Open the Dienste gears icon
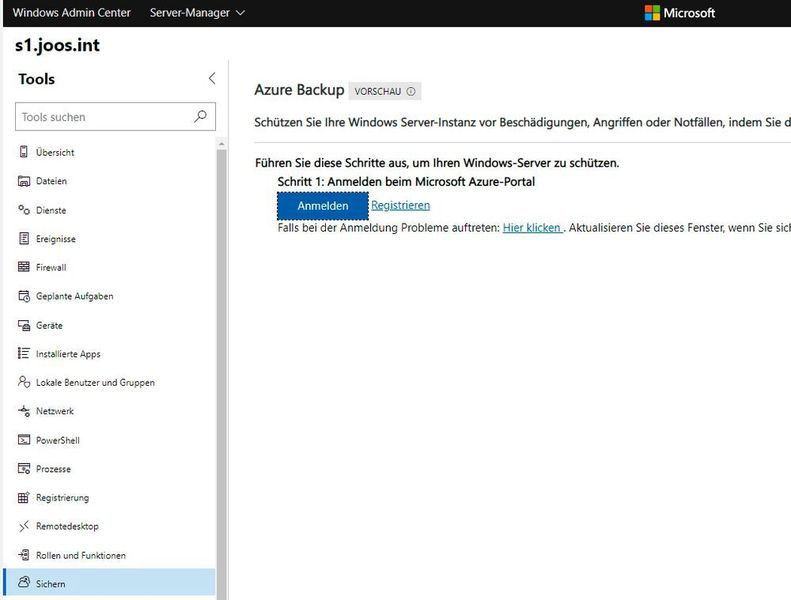The image size is (791, 600). pyautogui.click(x=24, y=209)
